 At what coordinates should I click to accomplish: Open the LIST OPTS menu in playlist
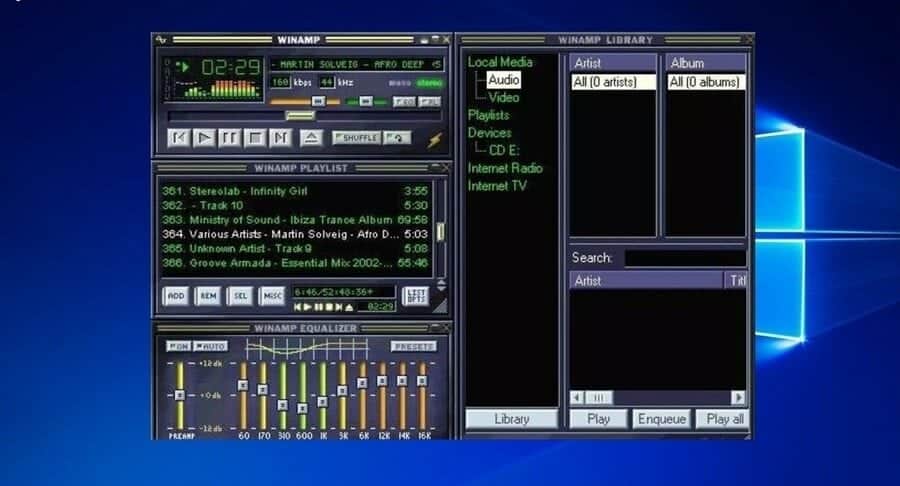click(416, 296)
